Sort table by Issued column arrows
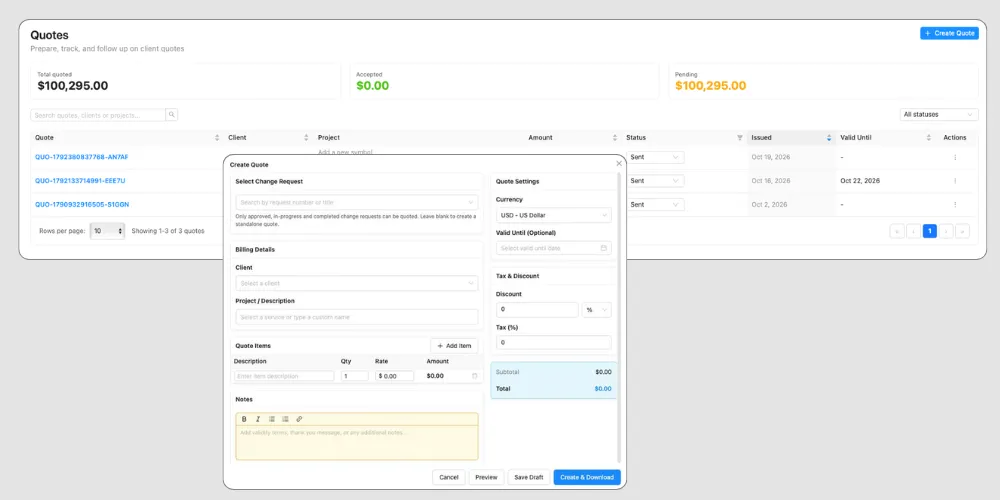The height and width of the screenshot is (500, 1000). pyautogui.click(x=829, y=138)
